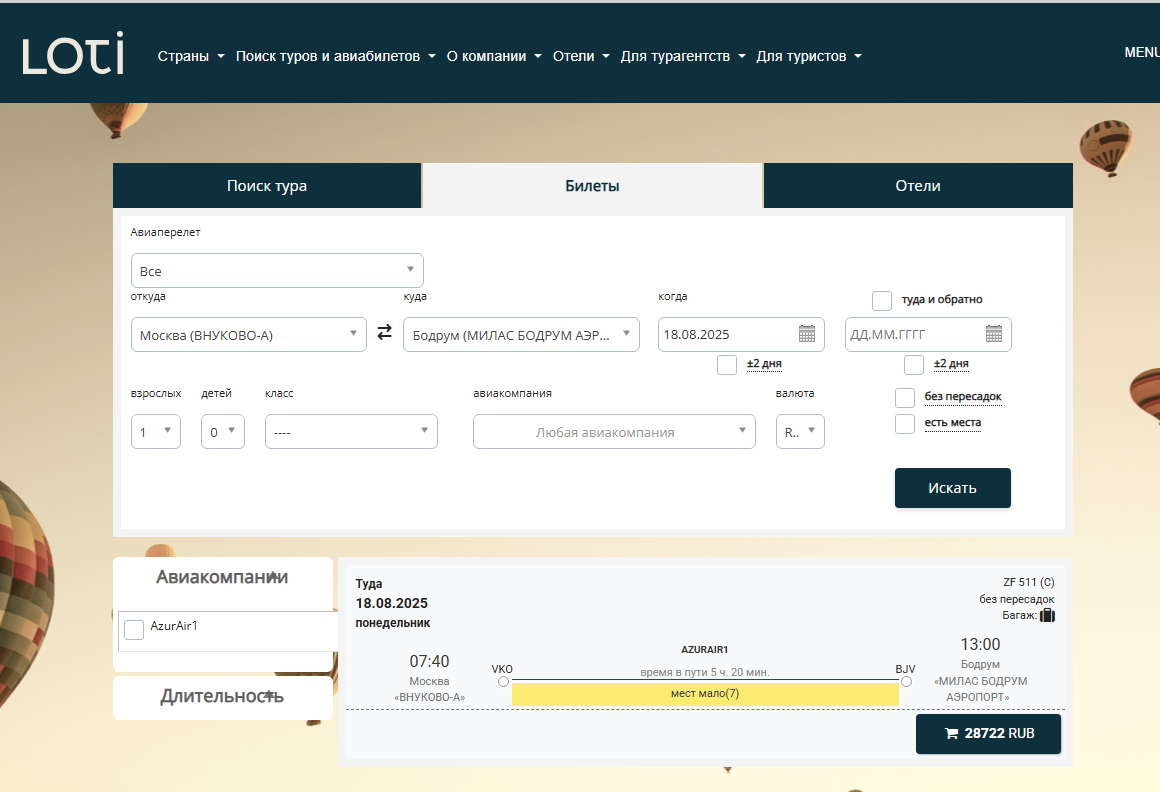
Task: Open the класс dropdown
Action: (x=351, y=431)
